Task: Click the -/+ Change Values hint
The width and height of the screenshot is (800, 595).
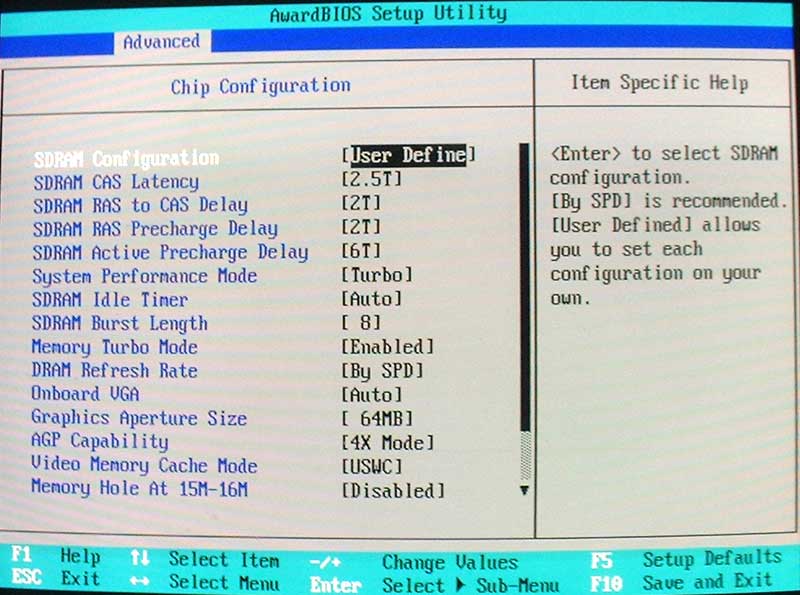Action: coord(414,562)
